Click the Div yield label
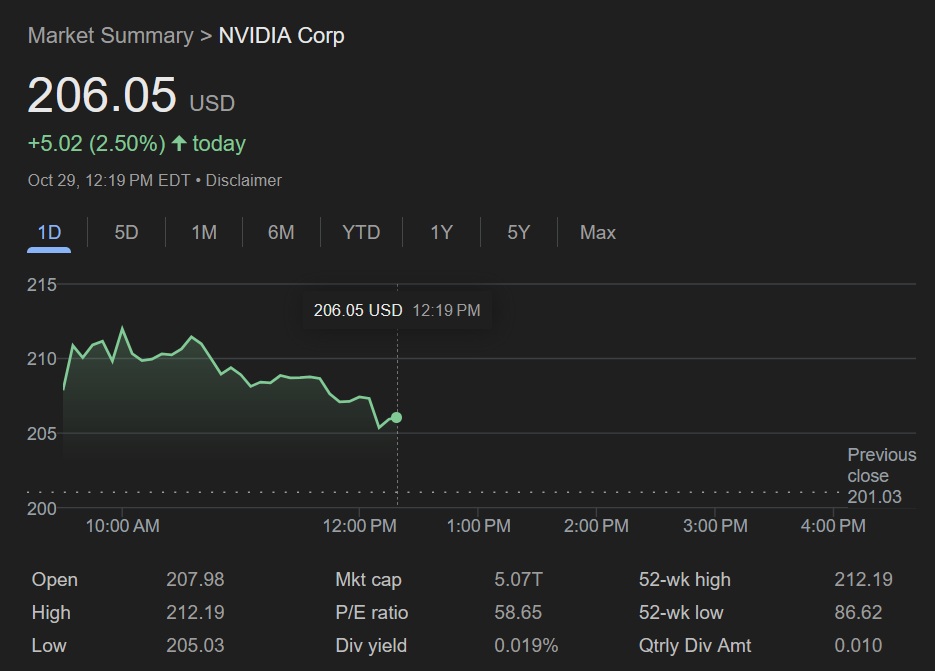935x671 pixels. pos(371,646)
